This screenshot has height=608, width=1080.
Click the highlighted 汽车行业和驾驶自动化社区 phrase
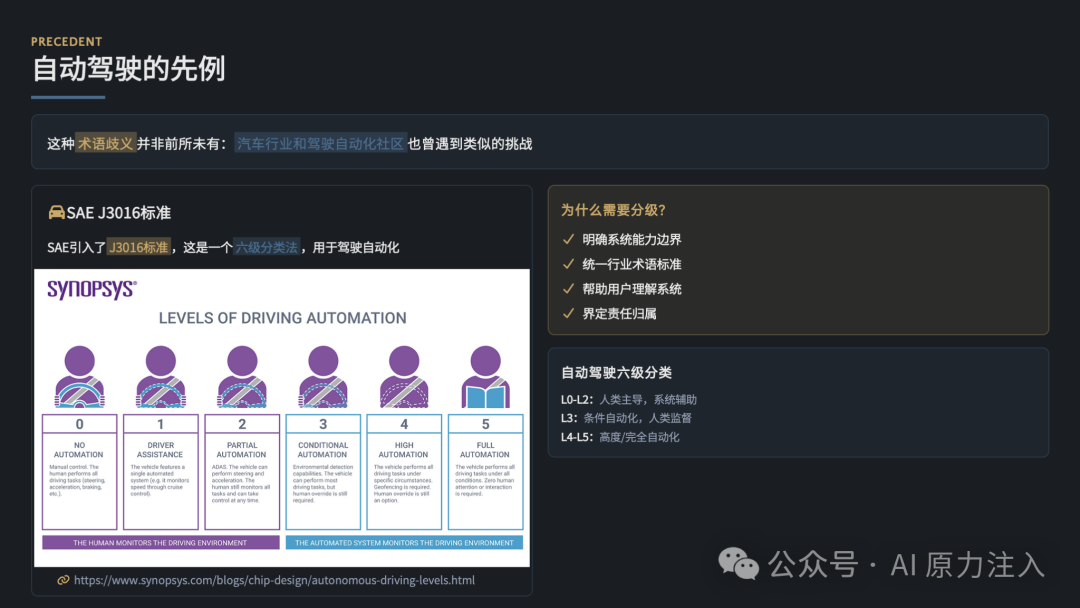320,143
